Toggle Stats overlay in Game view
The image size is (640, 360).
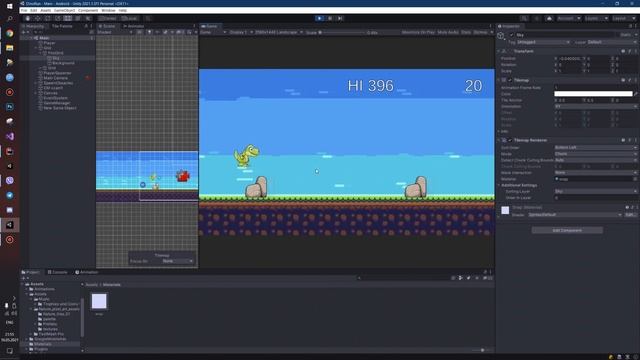[466, 32]
